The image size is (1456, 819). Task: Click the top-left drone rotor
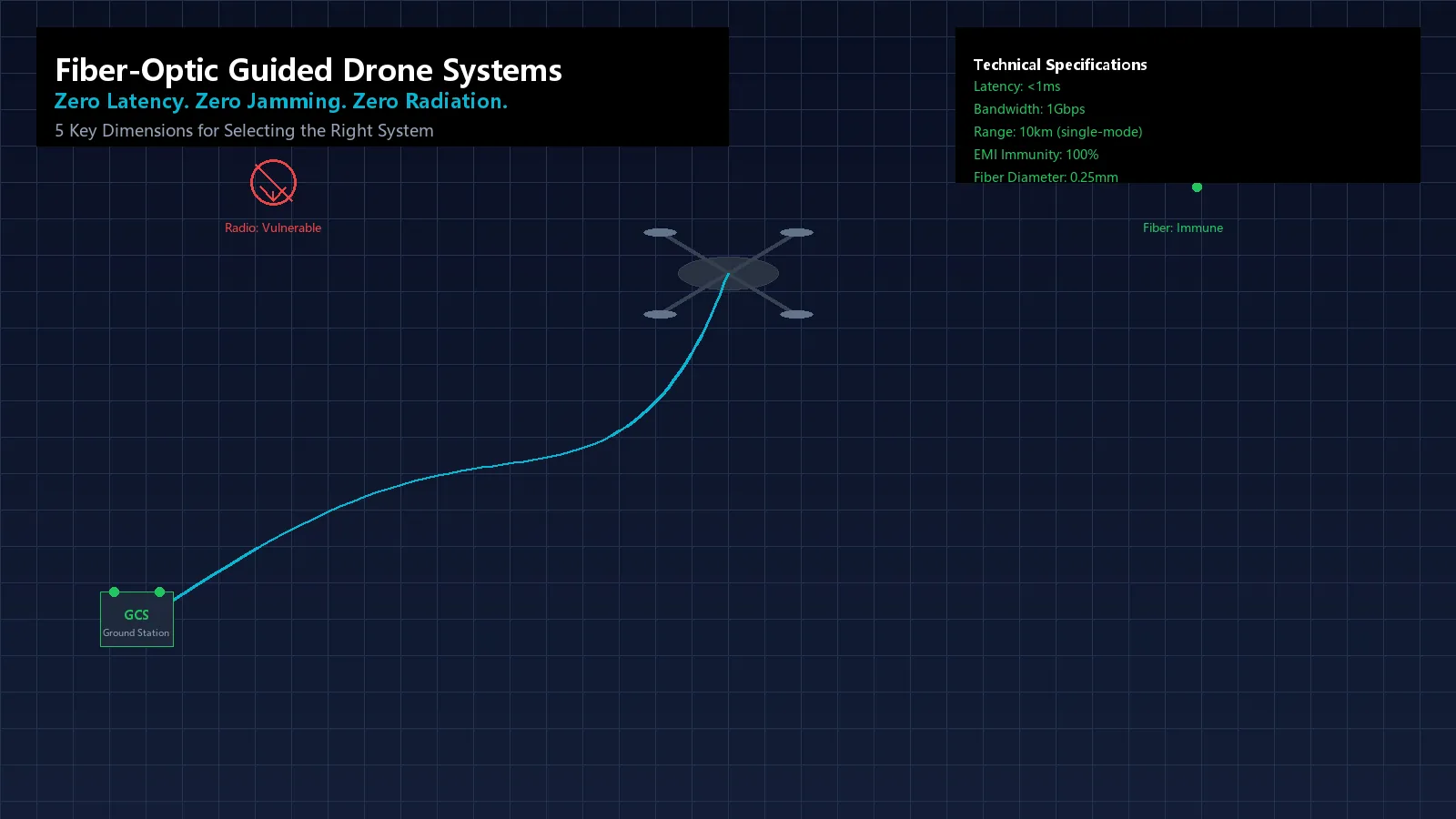point(660,232)
